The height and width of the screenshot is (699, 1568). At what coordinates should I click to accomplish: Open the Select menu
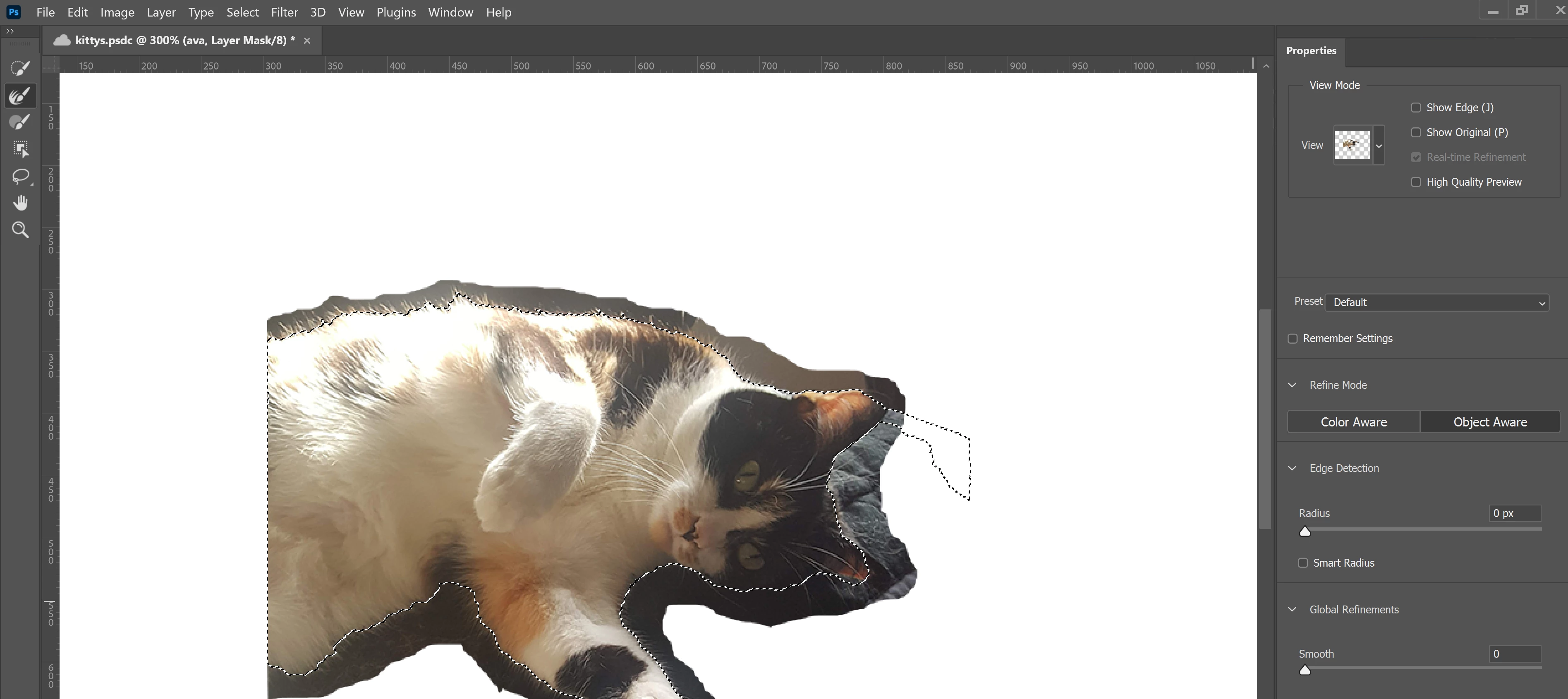242,12
